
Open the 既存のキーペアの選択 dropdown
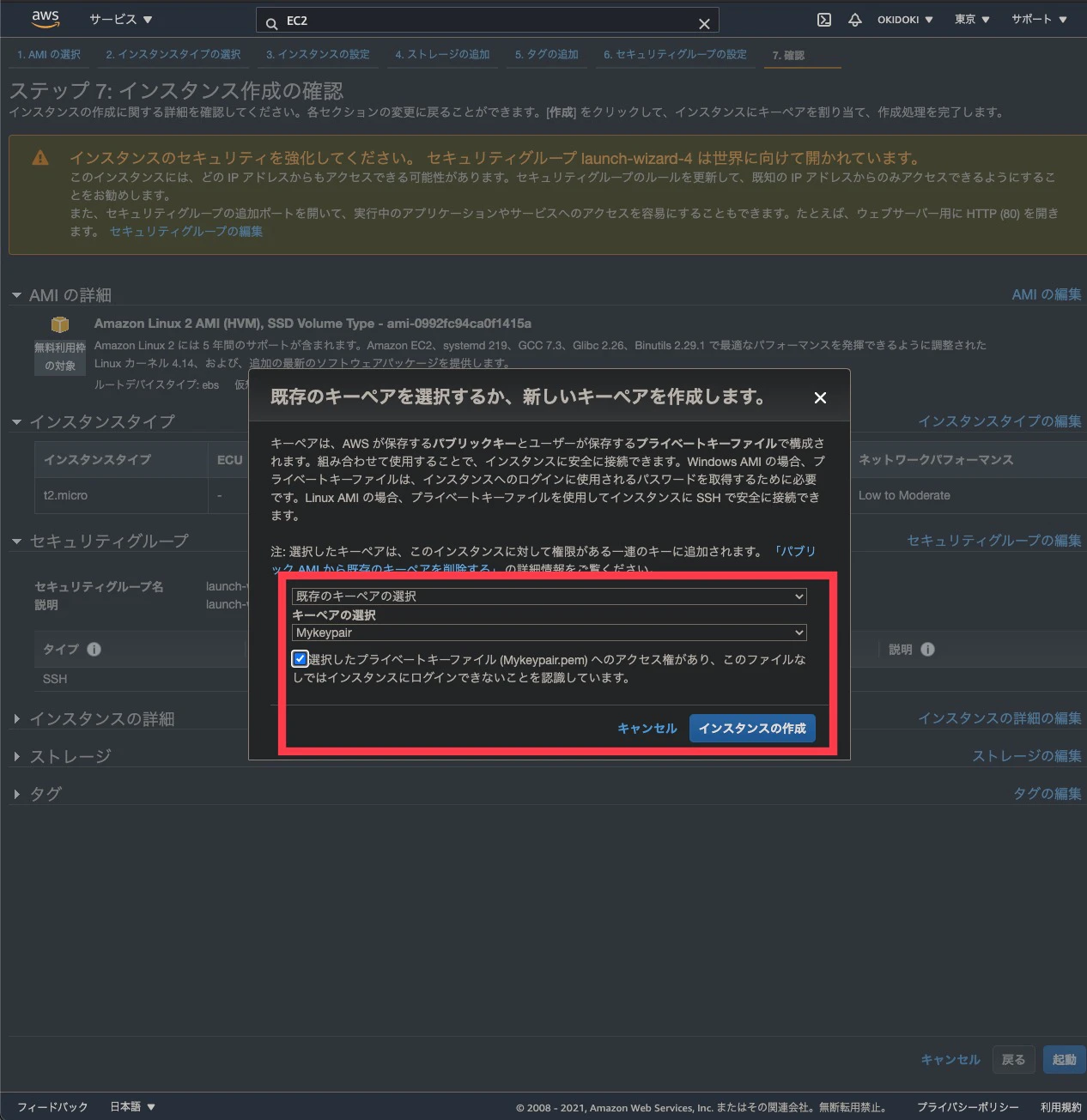pyautogui.click(x=550, y=596)
